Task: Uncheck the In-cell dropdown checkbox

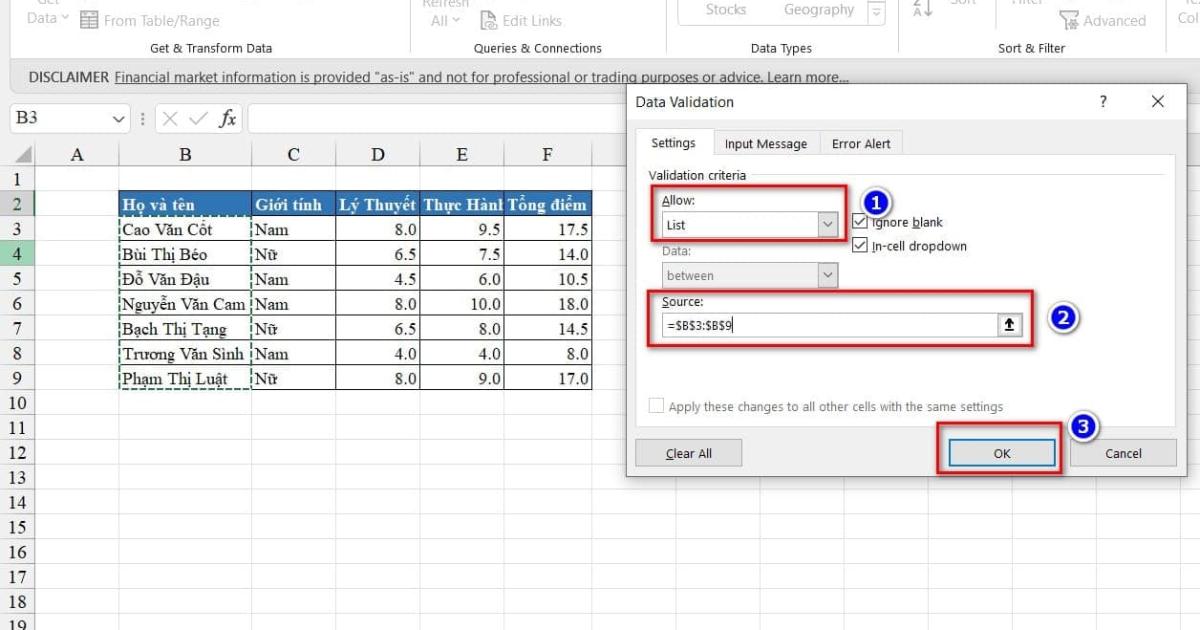Action: [x=860, y=246]
